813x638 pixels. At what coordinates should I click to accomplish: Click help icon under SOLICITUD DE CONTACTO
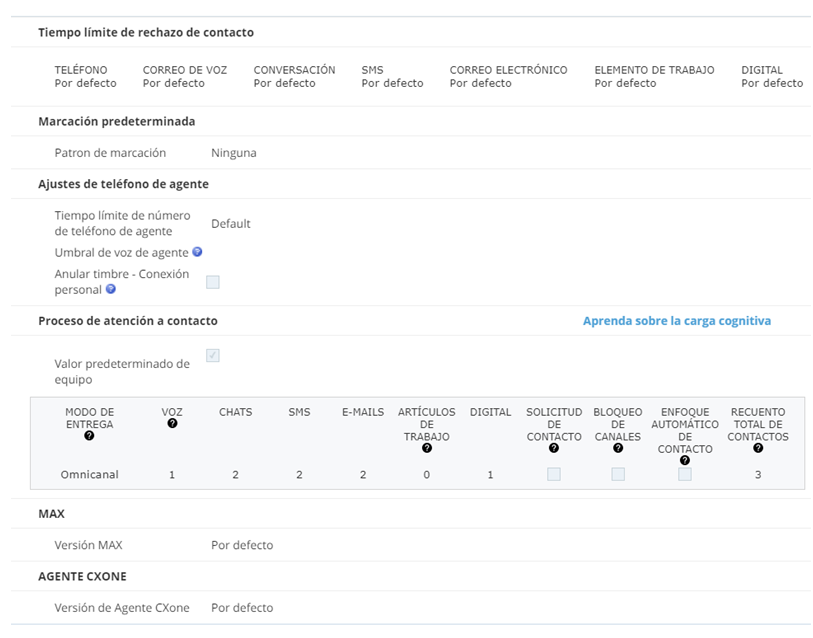(x=554, y=448)
